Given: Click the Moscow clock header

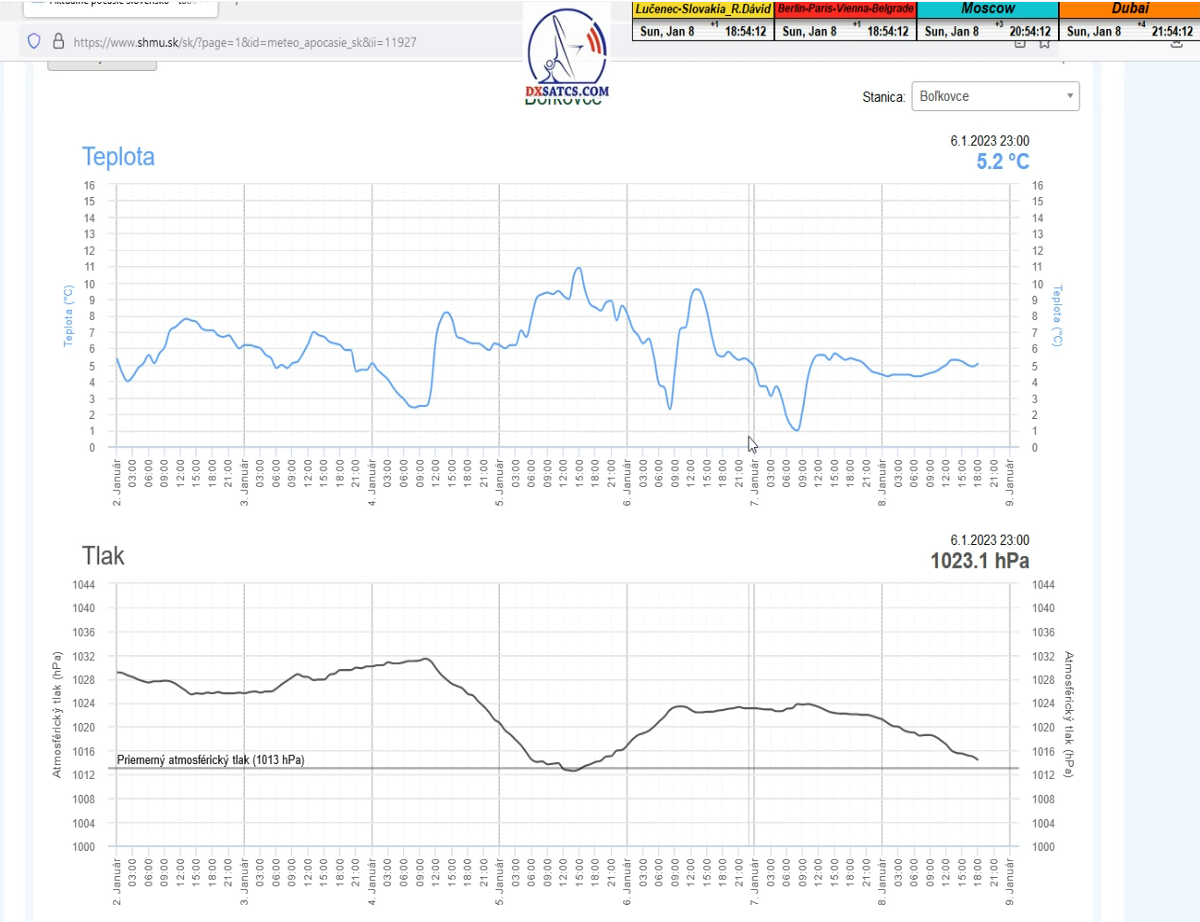Looking at the screenshot, I should point(987,8).
